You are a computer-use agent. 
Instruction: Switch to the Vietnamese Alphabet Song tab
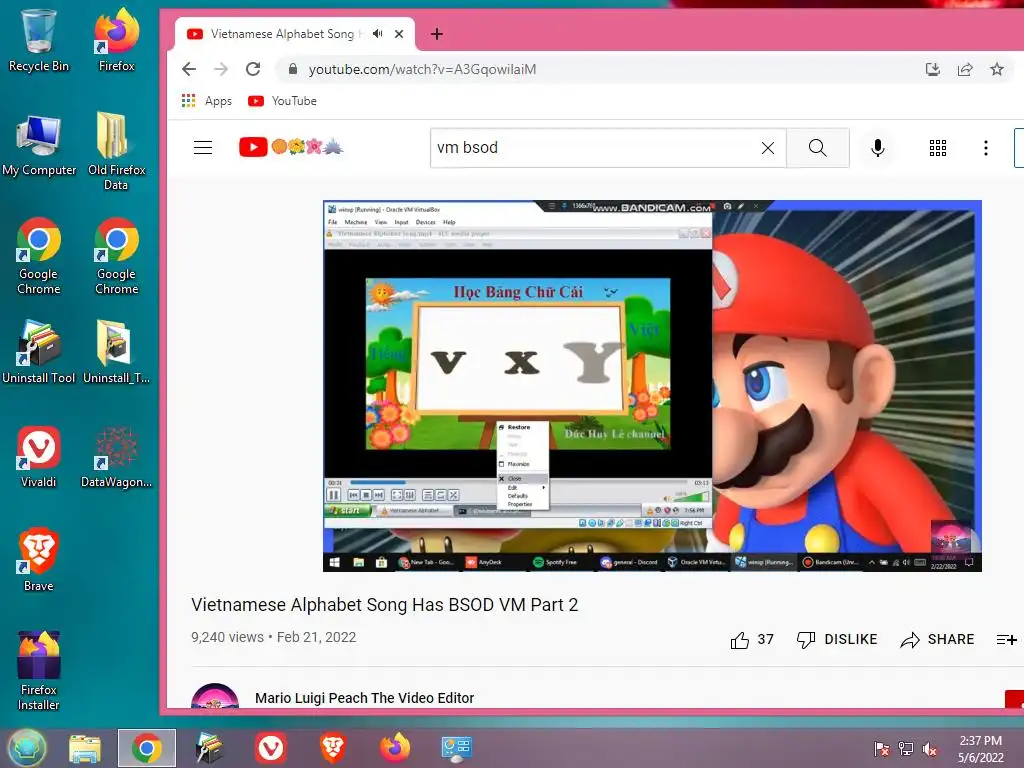click(x=281, y=34)
